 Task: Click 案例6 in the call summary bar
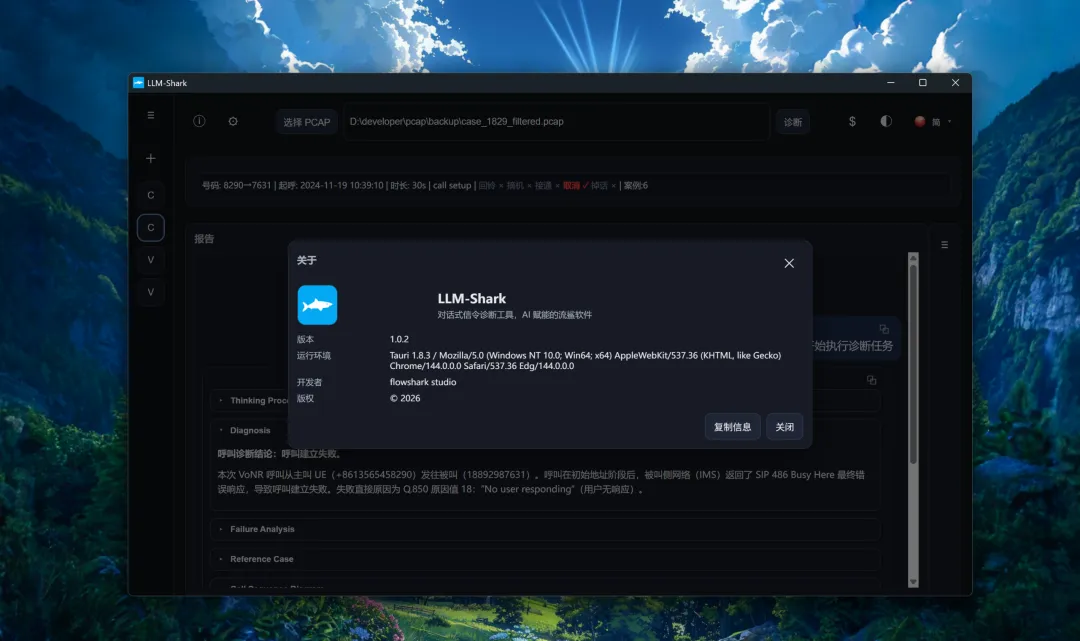(636, 185)
